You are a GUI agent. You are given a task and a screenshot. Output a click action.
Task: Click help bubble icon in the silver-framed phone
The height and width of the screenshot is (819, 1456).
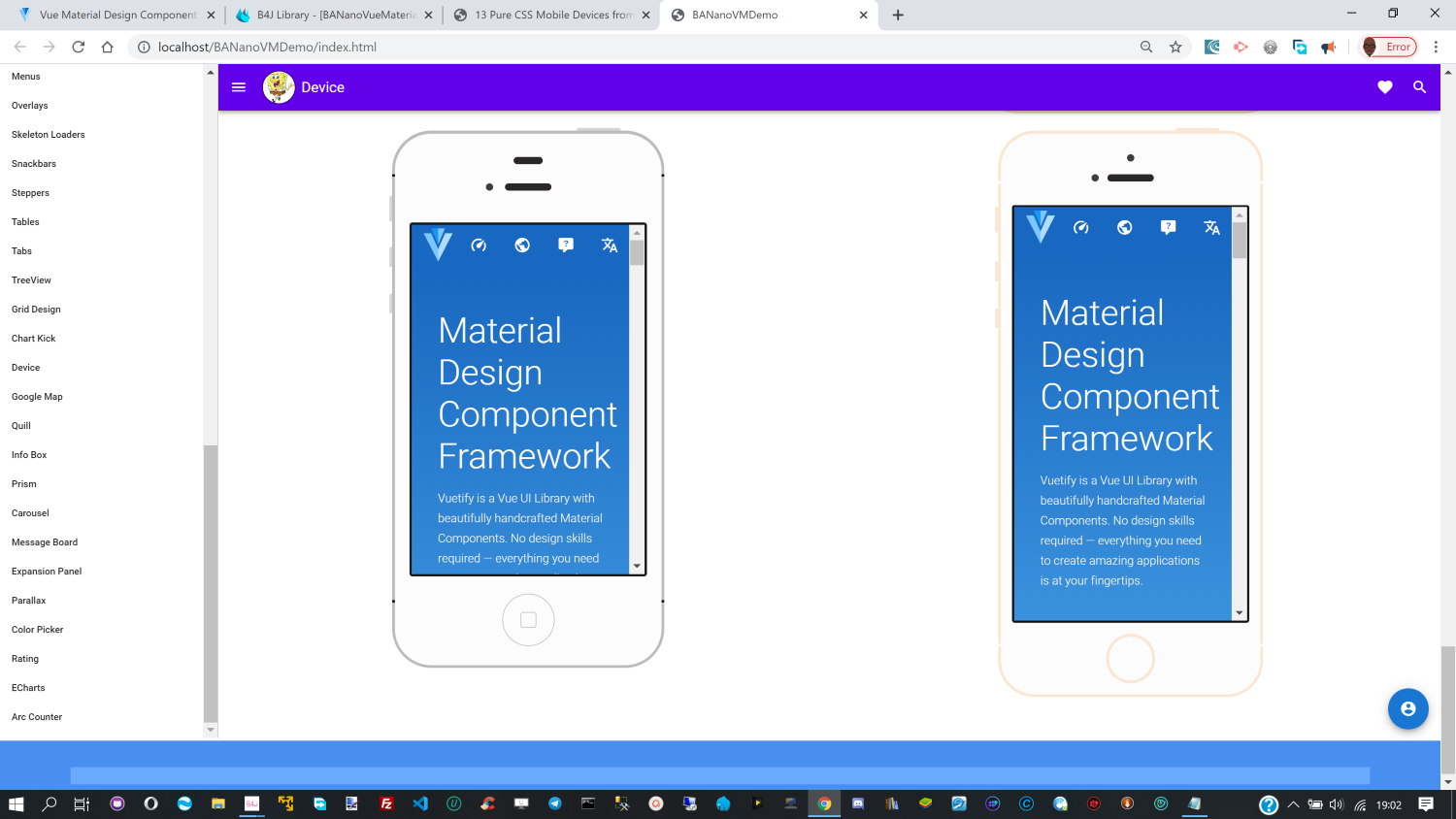[566, 246]
